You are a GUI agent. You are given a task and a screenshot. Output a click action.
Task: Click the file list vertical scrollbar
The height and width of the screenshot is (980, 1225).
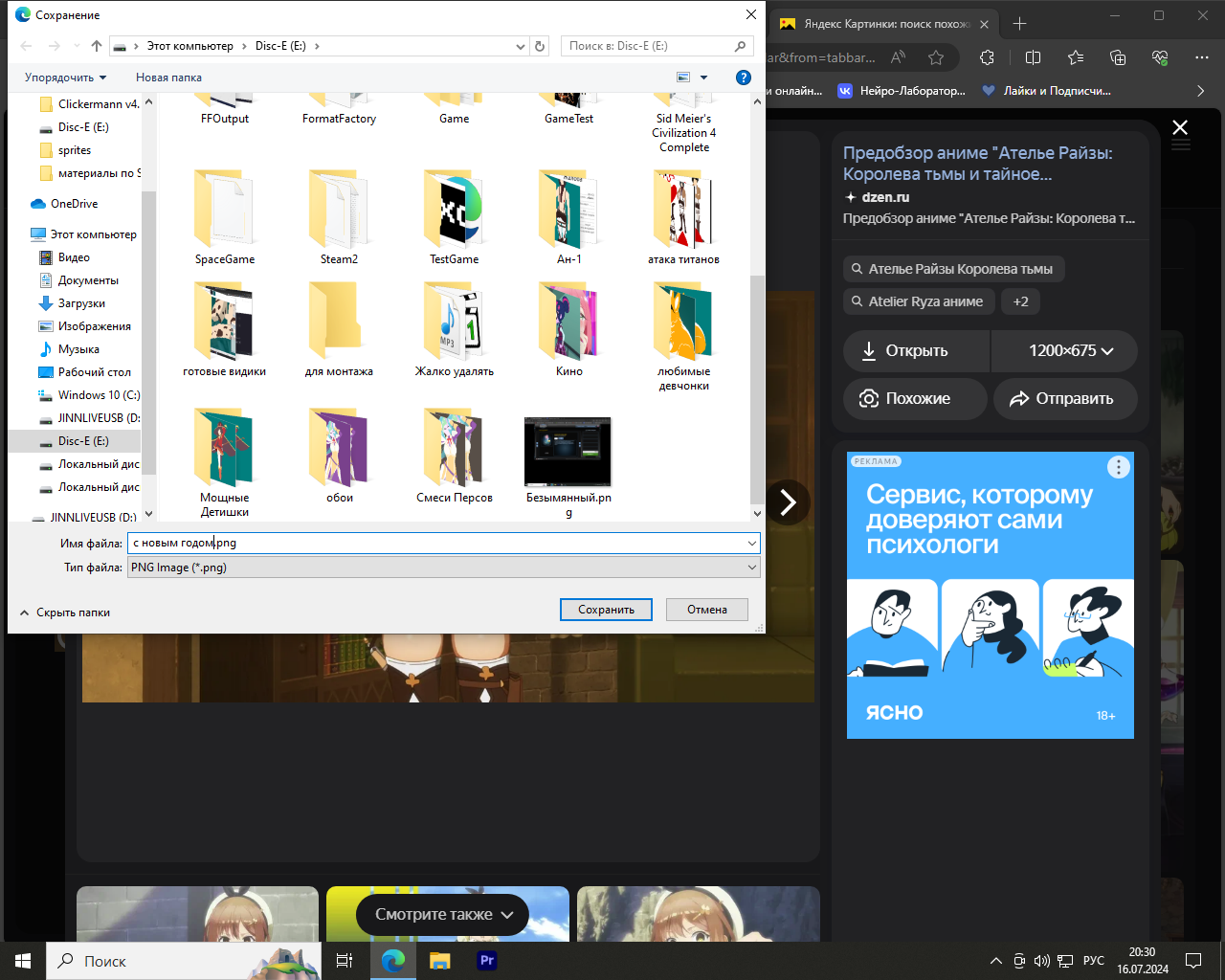coord(756,383)
